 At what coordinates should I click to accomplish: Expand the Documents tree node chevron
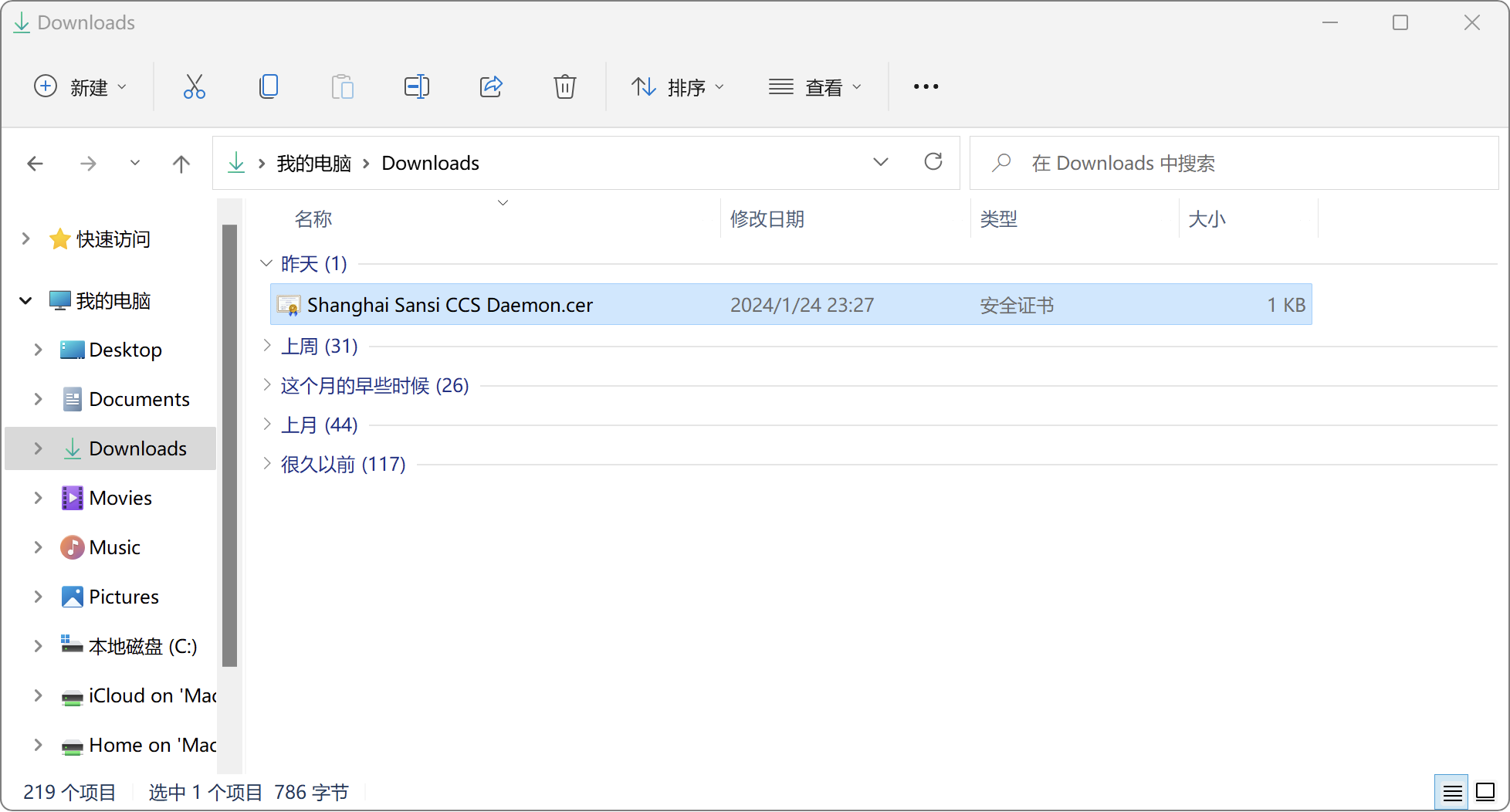[38, 399]
